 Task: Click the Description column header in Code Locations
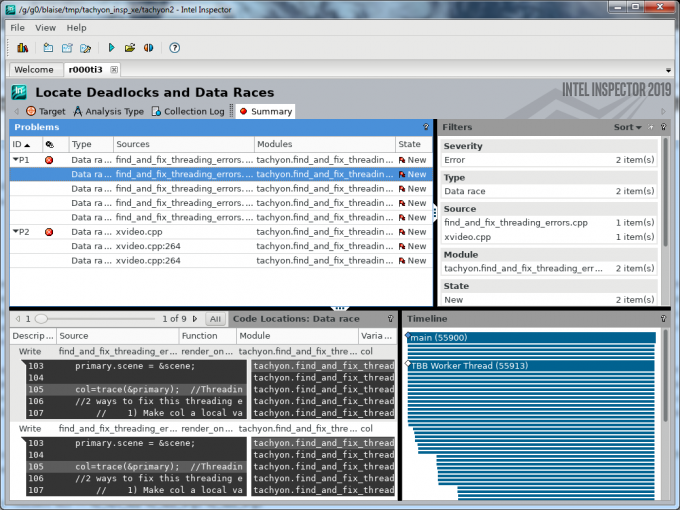pyautogui.click(x=33, y=336)
